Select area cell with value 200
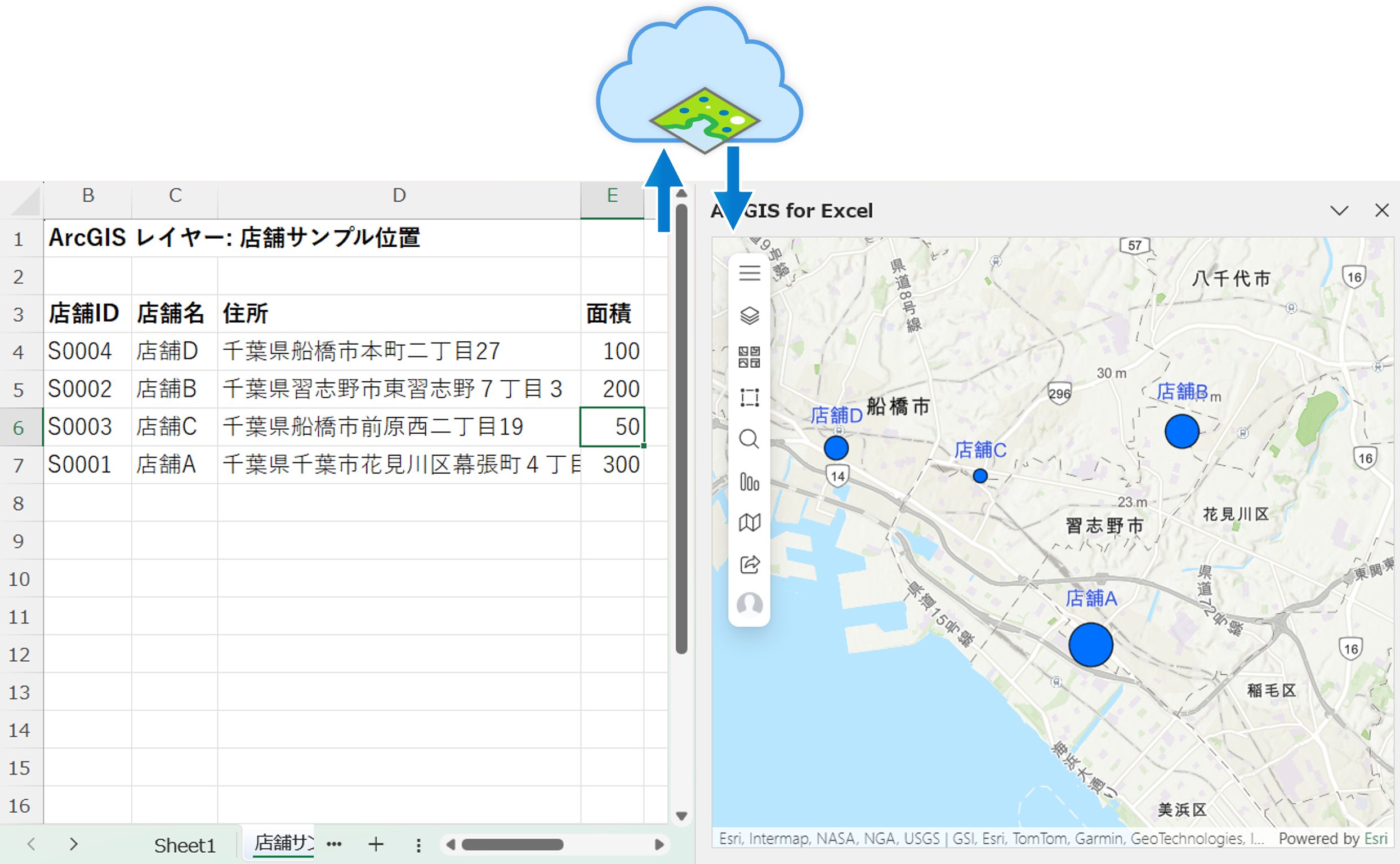Viewport: 1400px width, 864px height. [x=612, y=389]
